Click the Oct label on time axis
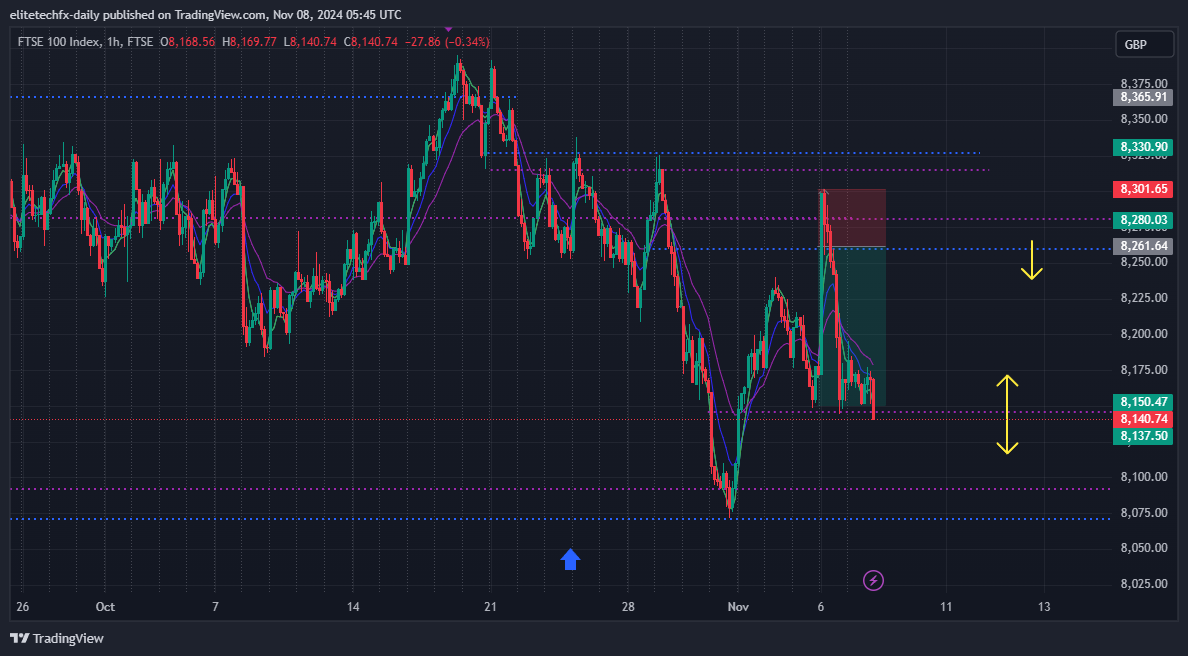1188x656 pixels. [x=105, y=607]
